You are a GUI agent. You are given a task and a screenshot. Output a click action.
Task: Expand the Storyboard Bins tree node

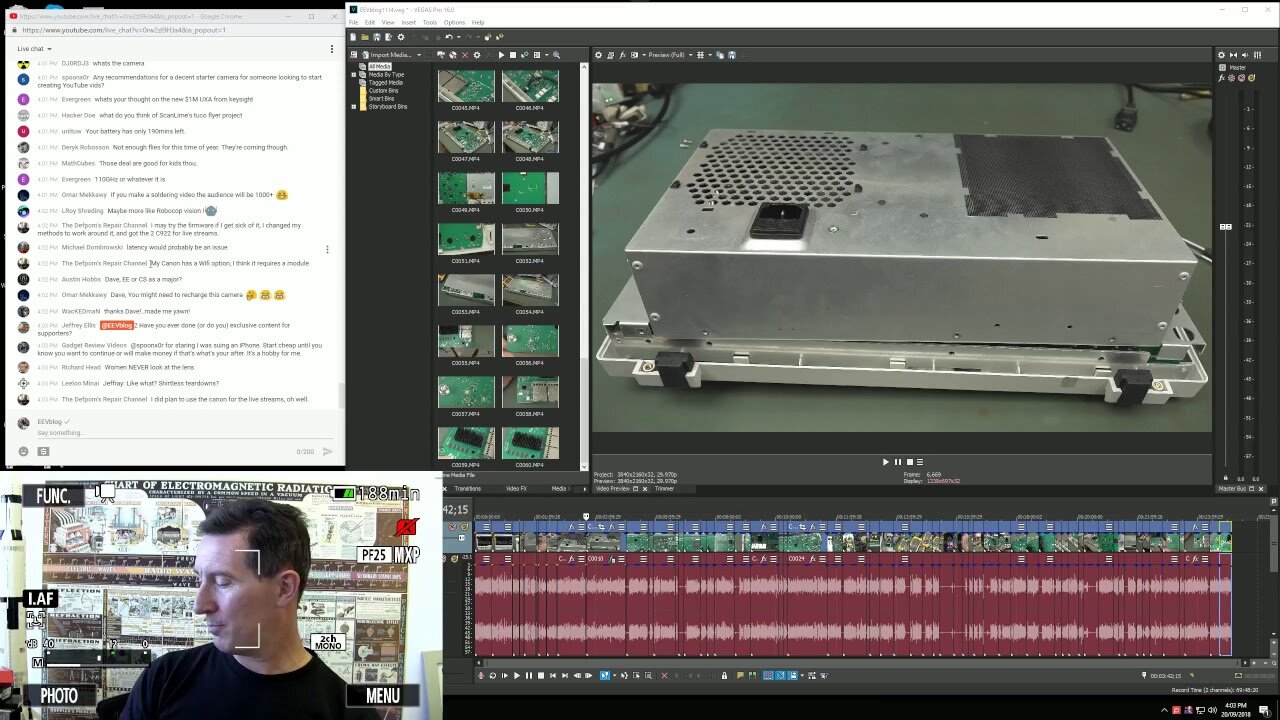pyautogui.click(x=353, y=106)
